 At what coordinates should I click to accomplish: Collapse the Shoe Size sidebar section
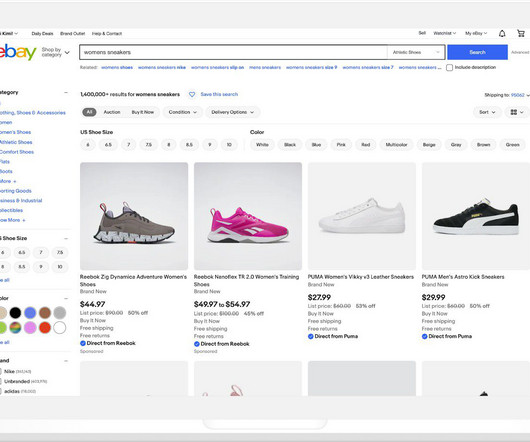(66, 238)
